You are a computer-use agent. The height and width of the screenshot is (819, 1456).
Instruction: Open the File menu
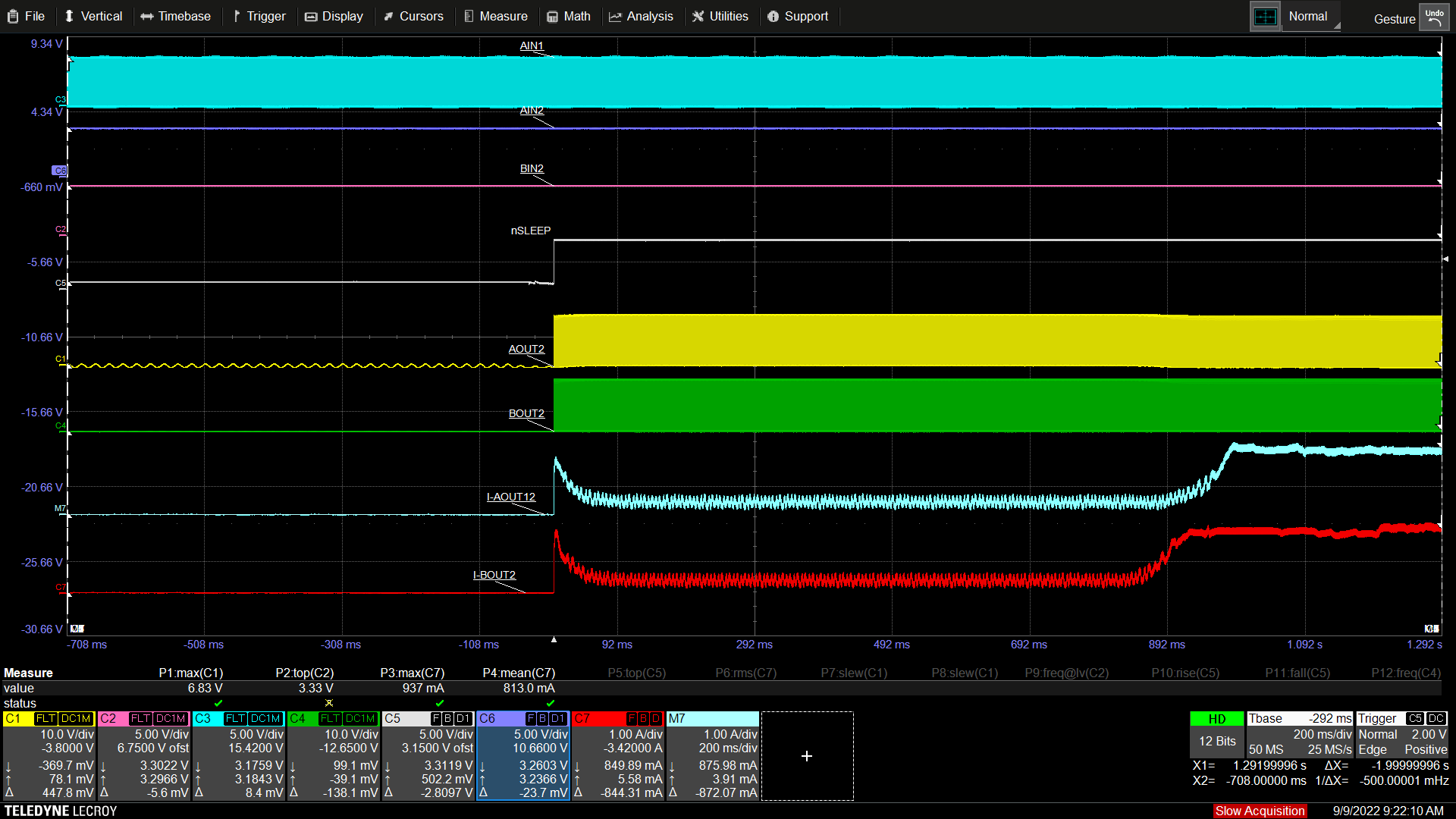click(x=26, y=17)
